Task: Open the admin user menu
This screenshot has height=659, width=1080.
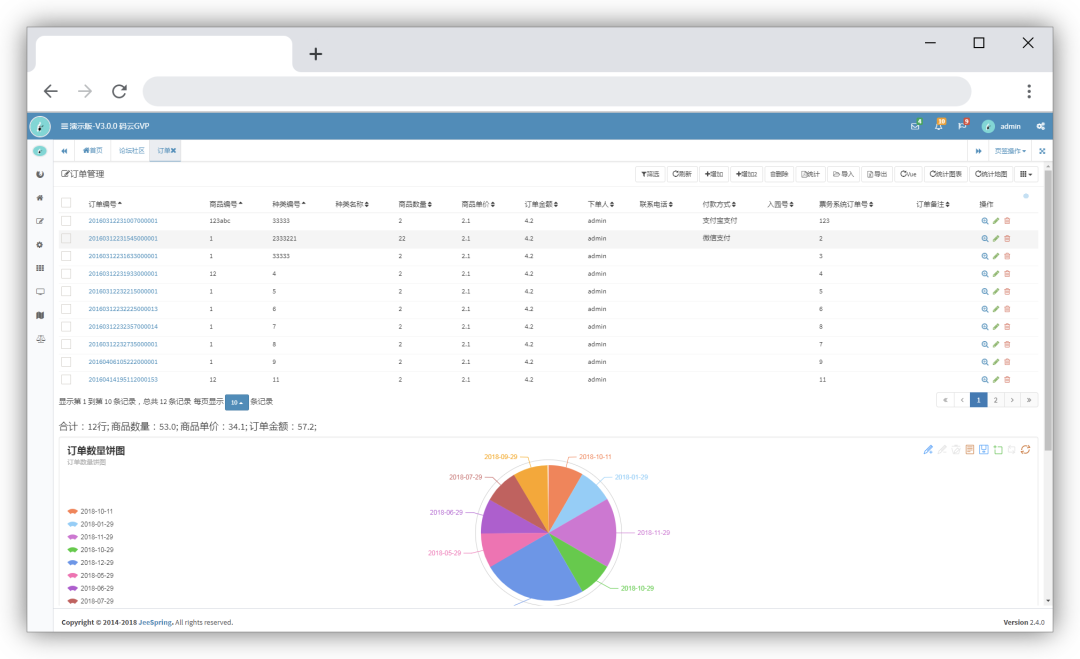Action: pyautogui.click(x=1001, y=126)
